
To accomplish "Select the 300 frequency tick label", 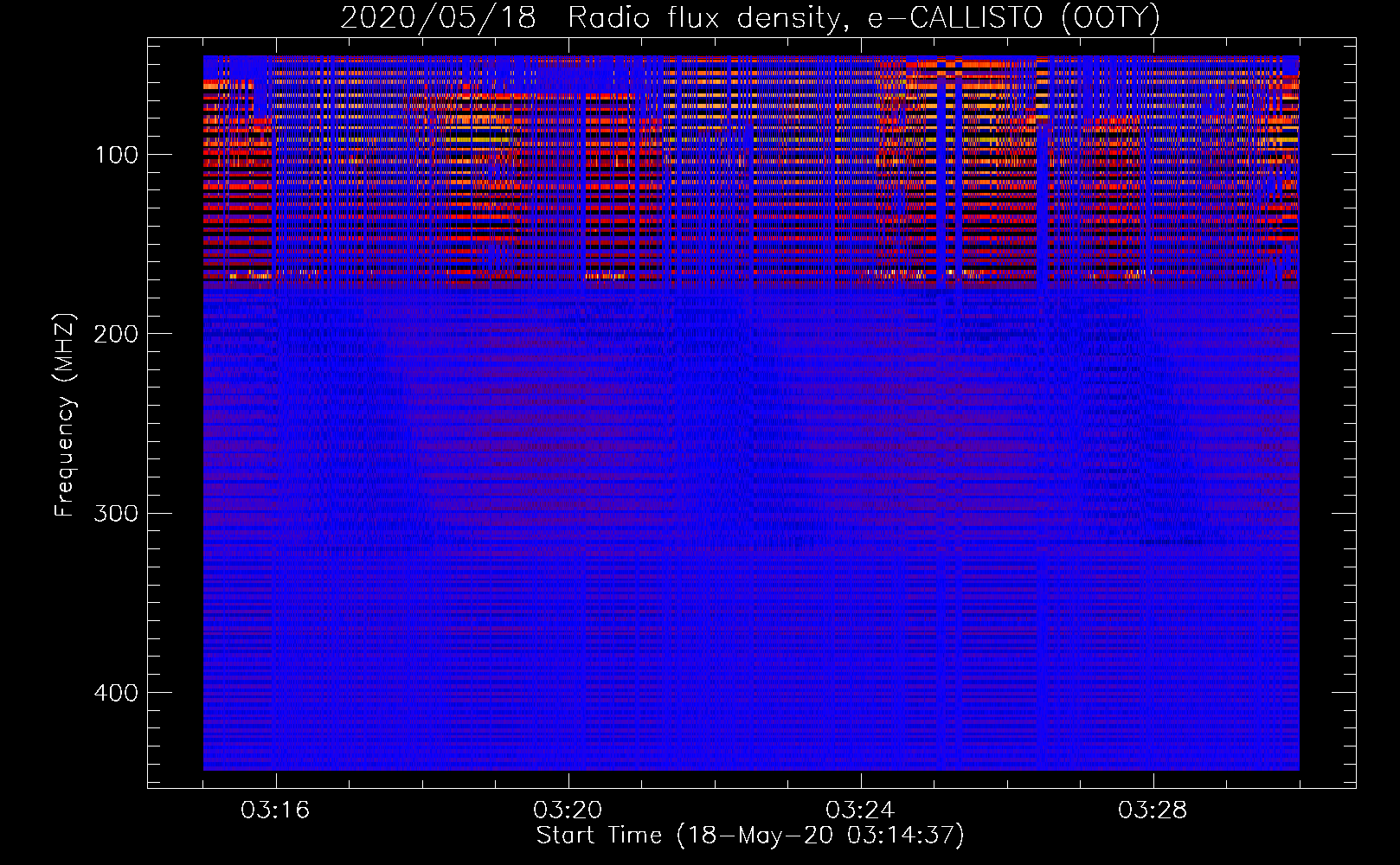I will [x=116, y=514].
